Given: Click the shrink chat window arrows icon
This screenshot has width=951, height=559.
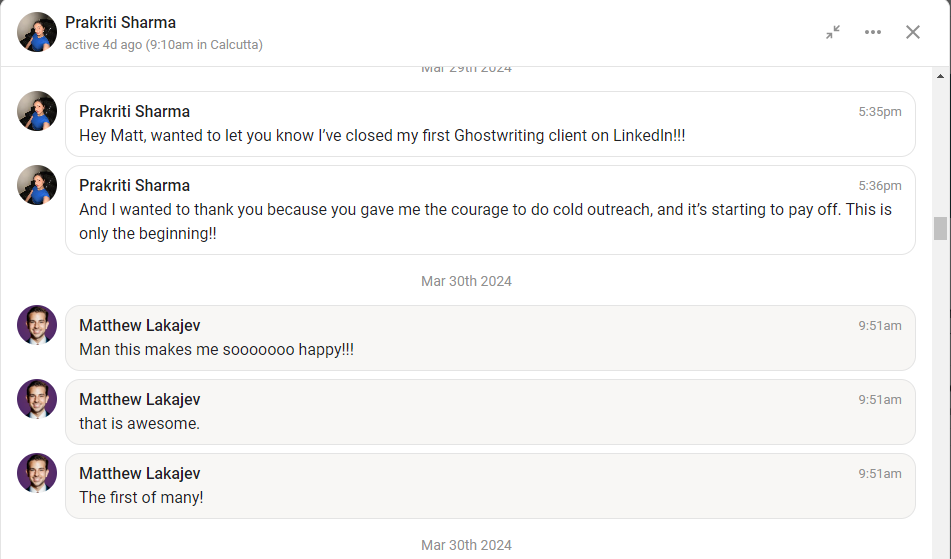Looking at the screenshot, I should coord(833,32).
